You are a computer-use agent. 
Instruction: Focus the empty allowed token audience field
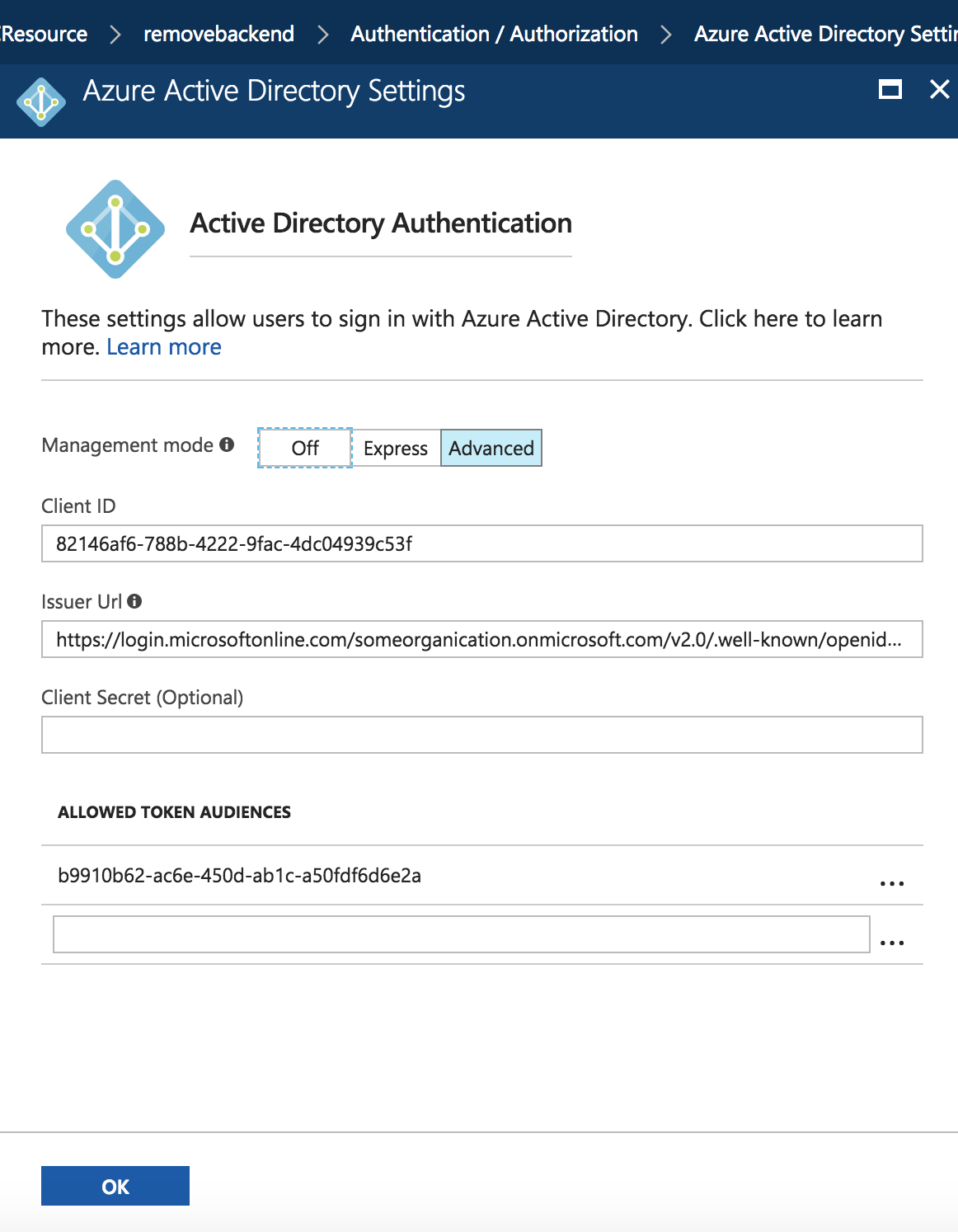pyautogui.click(x=462, y=934)
